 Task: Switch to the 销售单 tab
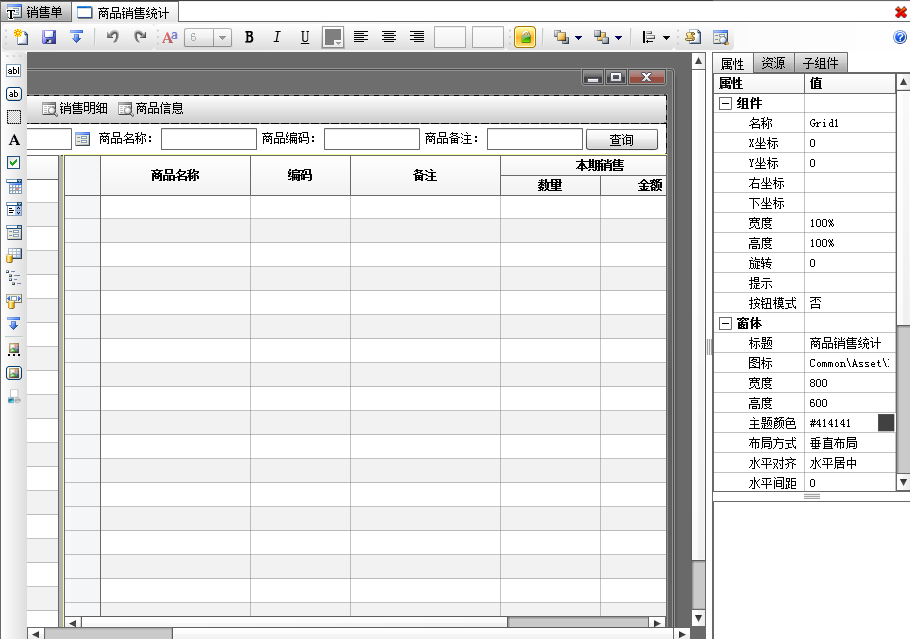35,12
